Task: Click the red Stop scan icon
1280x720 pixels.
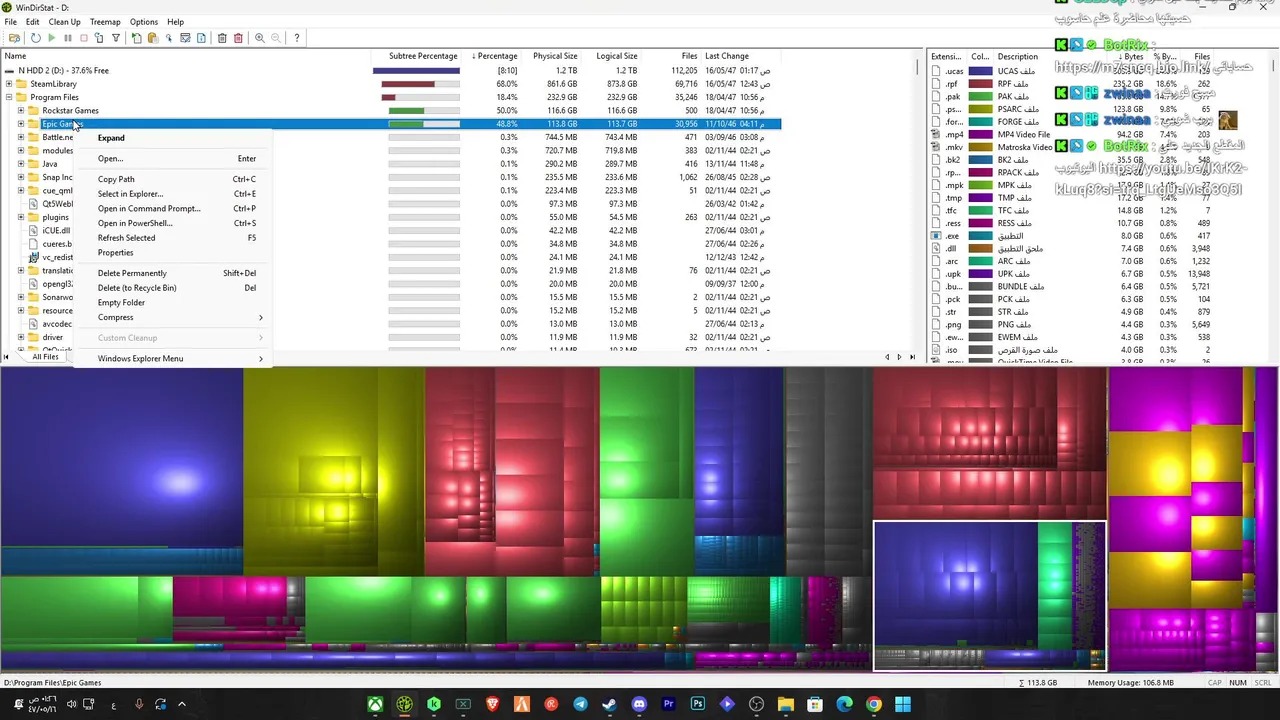Action: pos(84,38)
